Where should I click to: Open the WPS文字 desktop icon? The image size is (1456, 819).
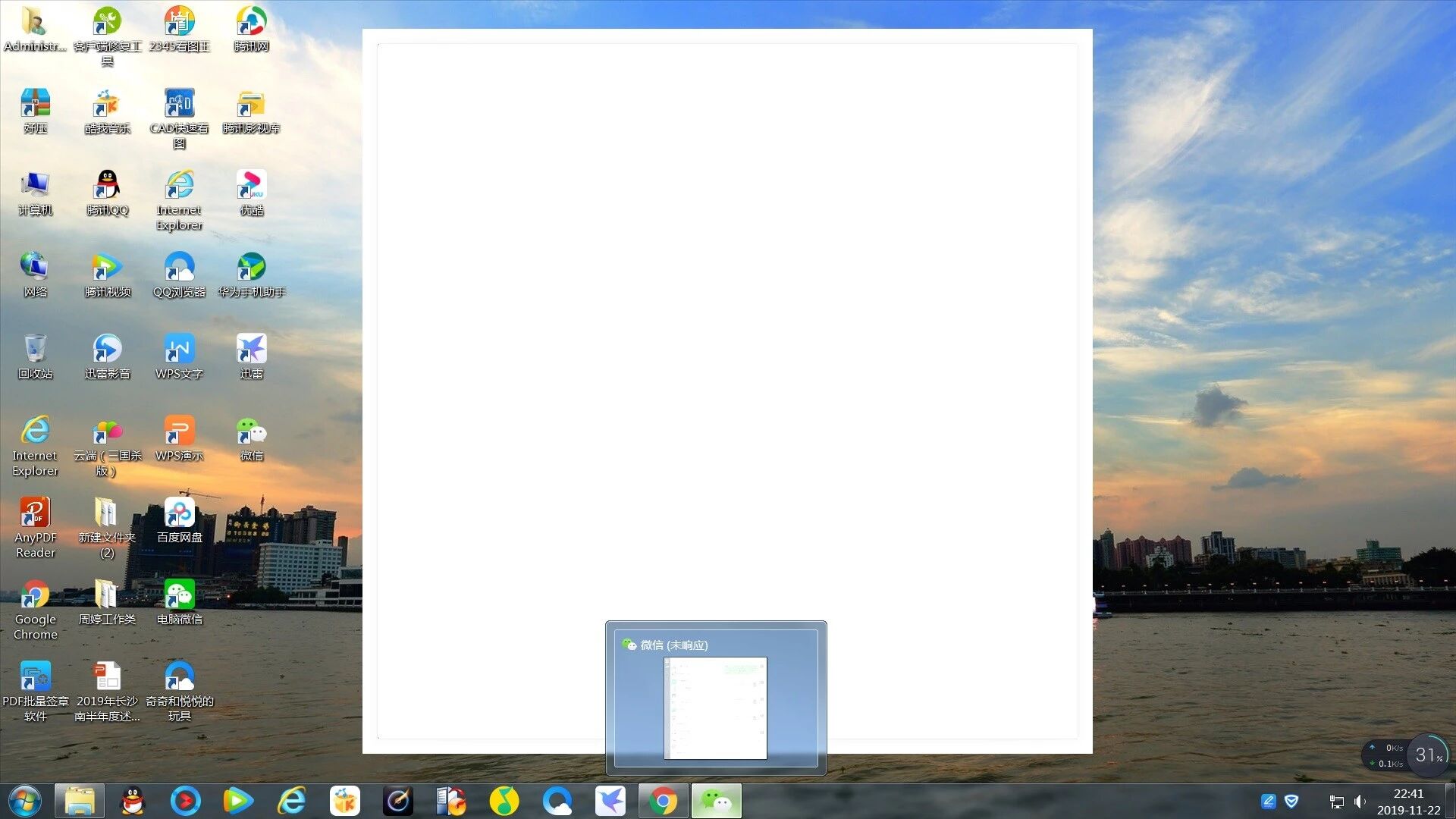179,350
